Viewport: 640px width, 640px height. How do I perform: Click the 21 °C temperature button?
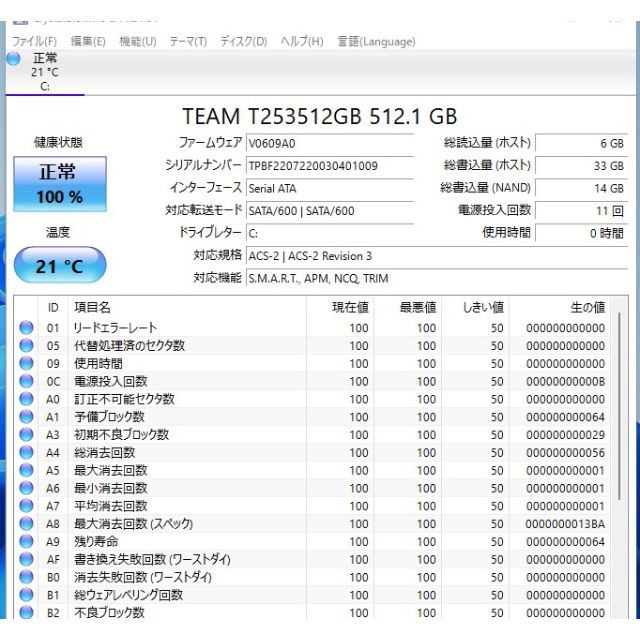pos(60,265)
